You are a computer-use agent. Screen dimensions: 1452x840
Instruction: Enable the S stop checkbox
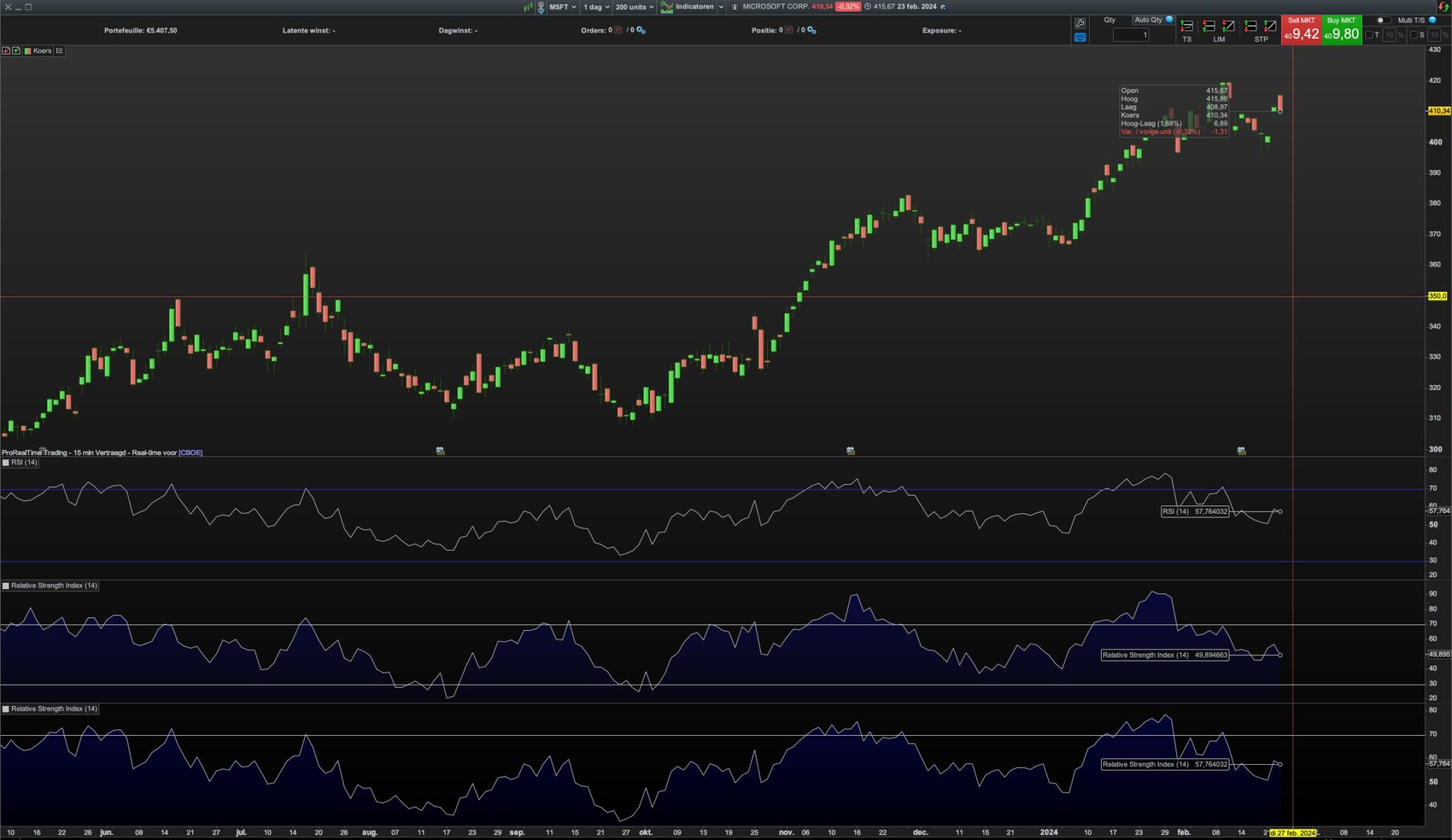pos(1414,35)
